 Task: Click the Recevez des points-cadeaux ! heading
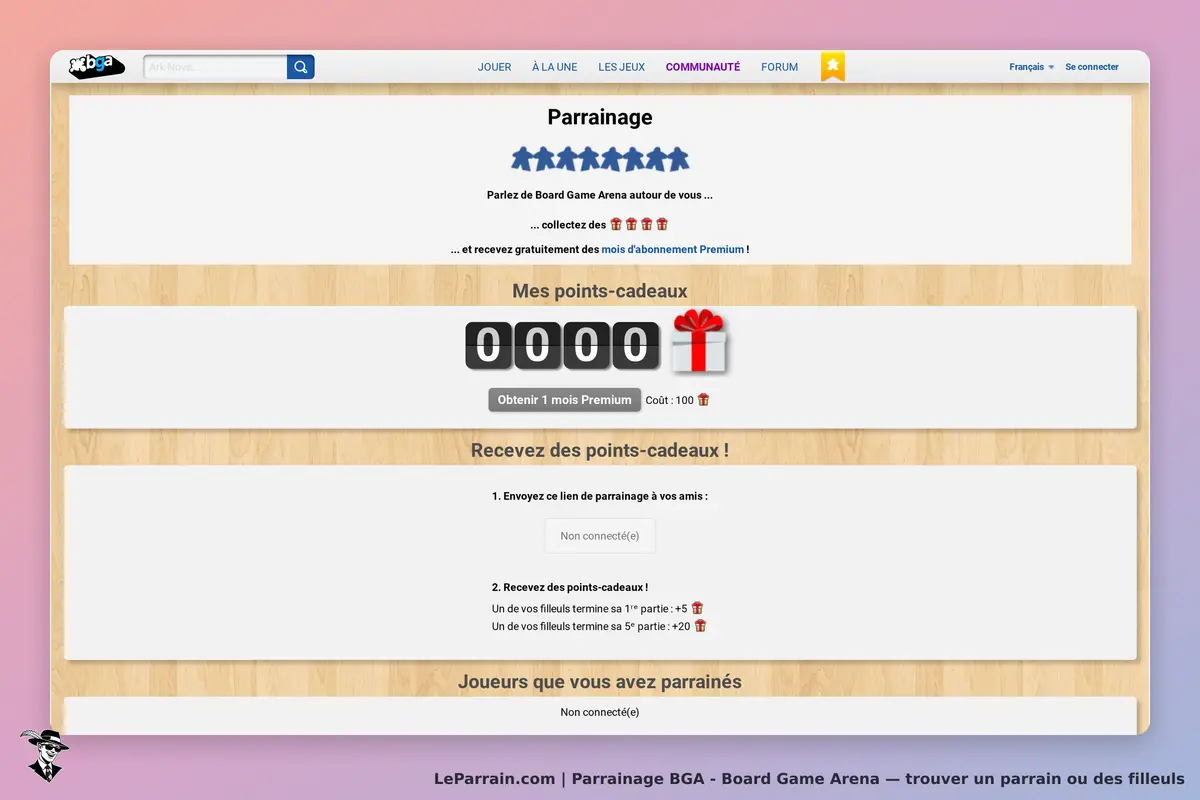(x=600, y=450)
